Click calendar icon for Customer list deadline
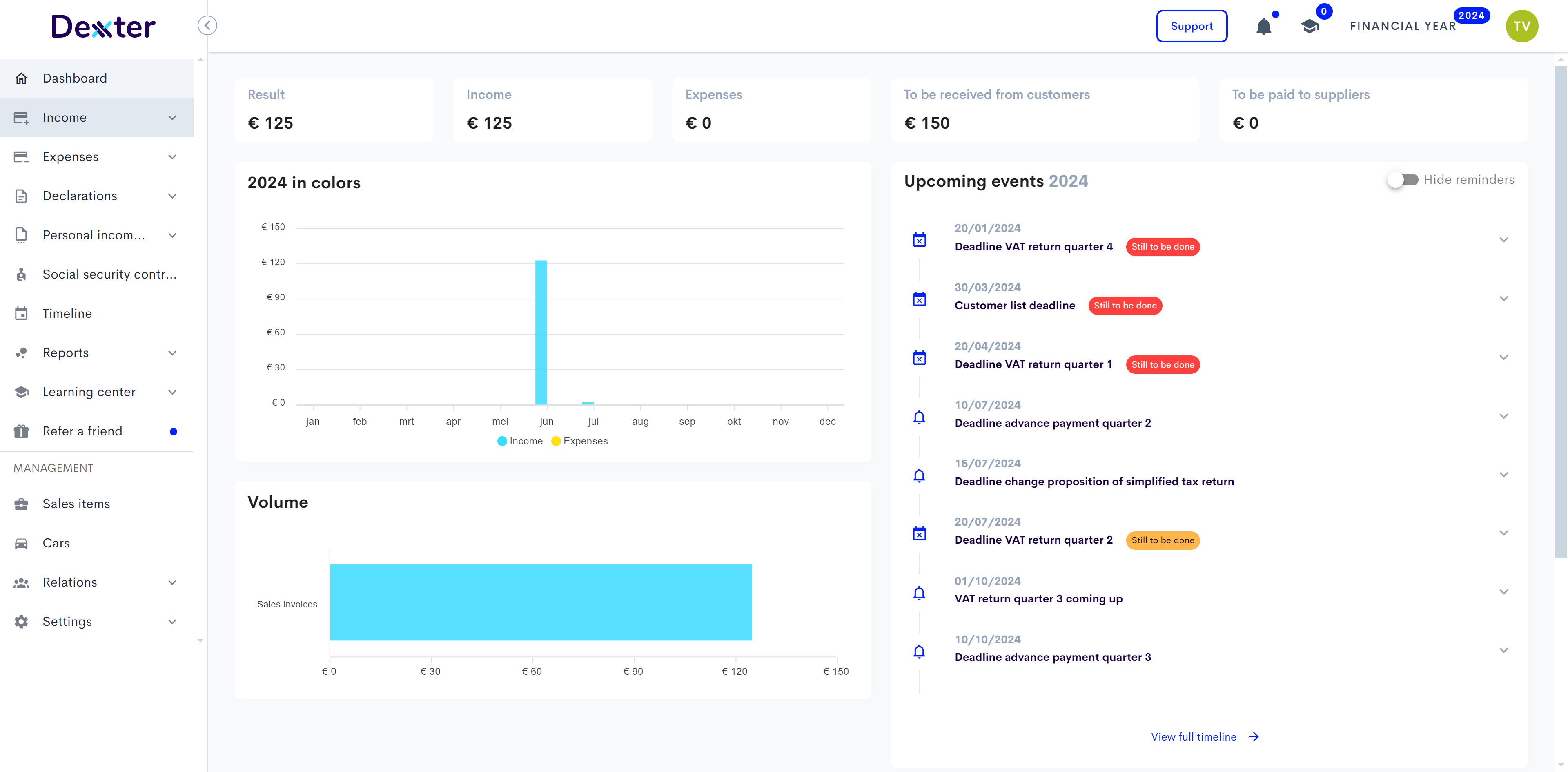The image size is (1568, 772). tap(919, 299)
